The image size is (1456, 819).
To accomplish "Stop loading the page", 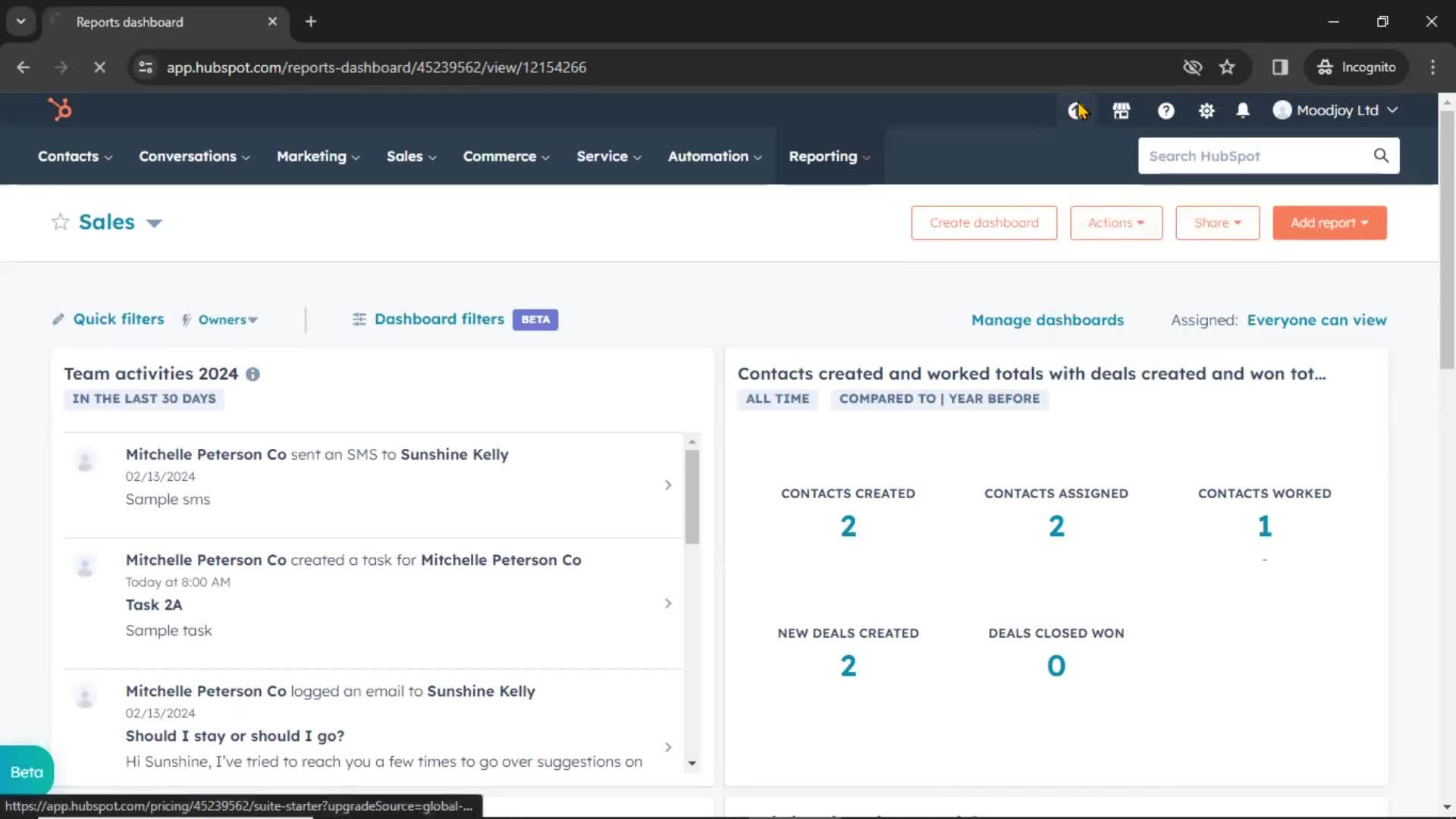I will pyautogui.click(x=99, y=67).
